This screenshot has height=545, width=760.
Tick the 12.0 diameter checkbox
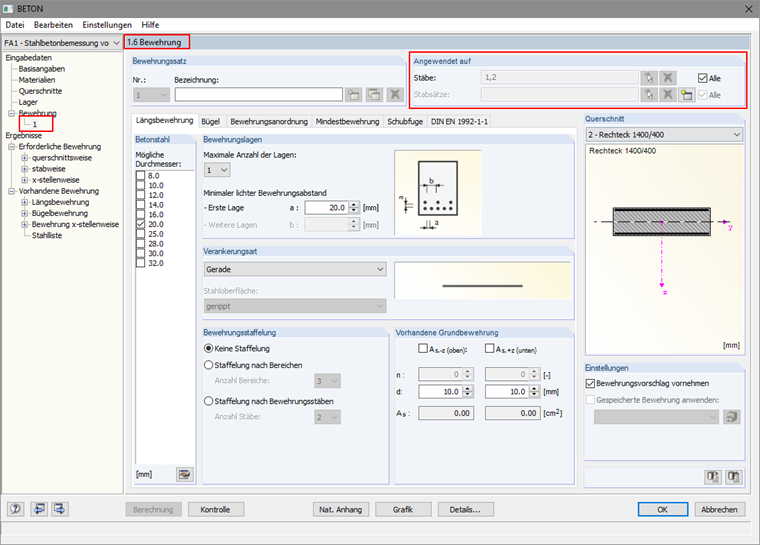pos(141,195)
